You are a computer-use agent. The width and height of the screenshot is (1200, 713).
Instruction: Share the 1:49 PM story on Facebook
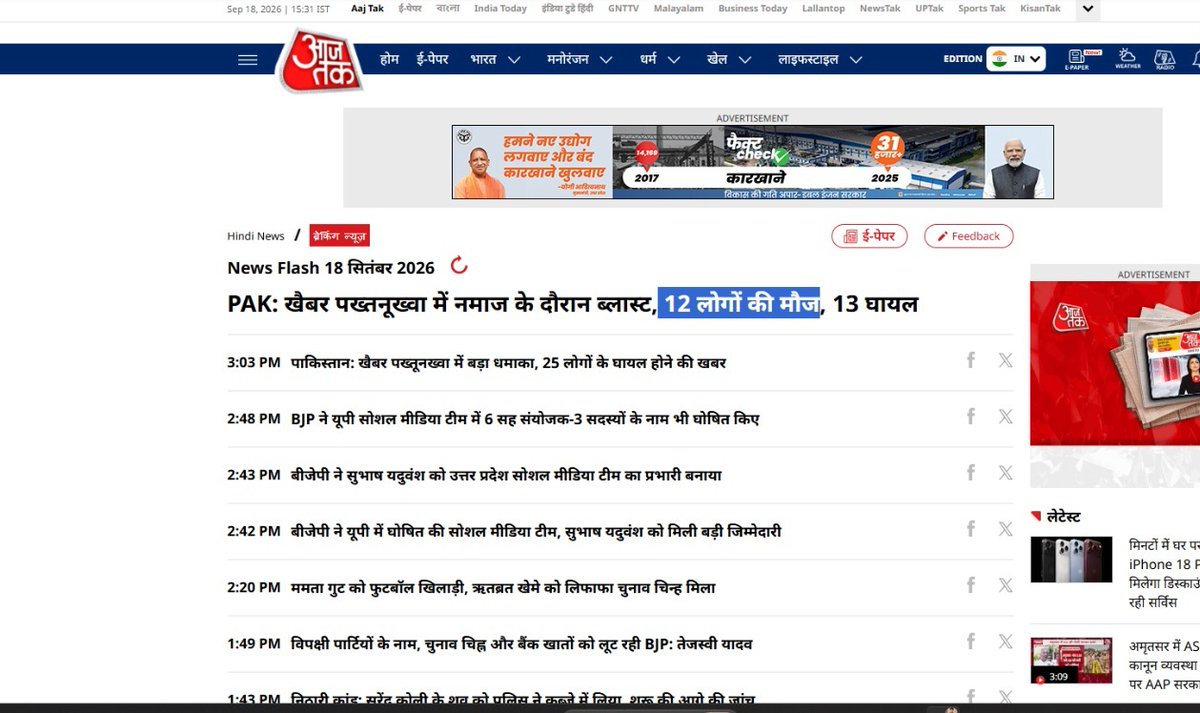(x=971, y=641)
